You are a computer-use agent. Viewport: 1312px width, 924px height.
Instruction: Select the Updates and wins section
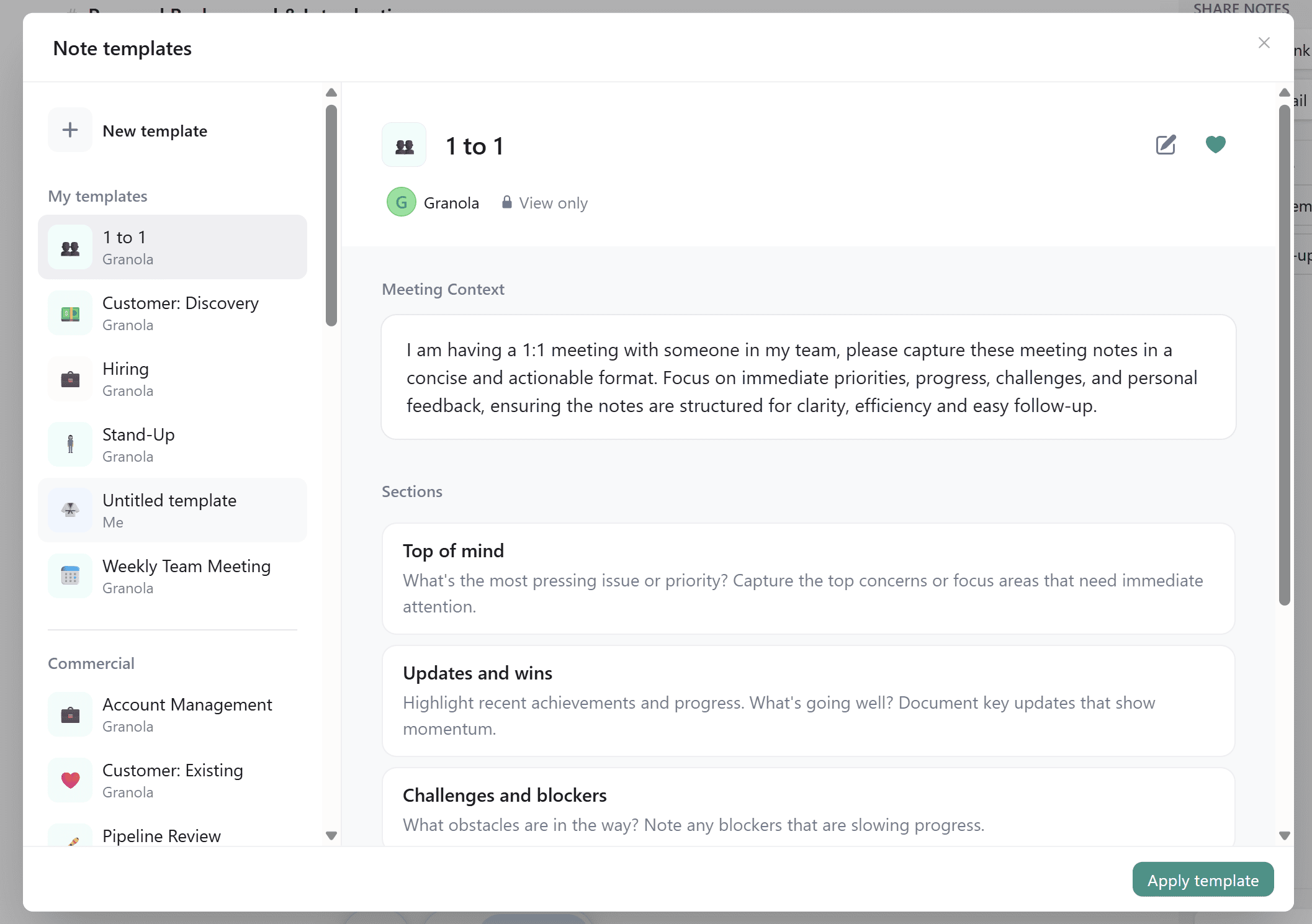tap(808, 701)
